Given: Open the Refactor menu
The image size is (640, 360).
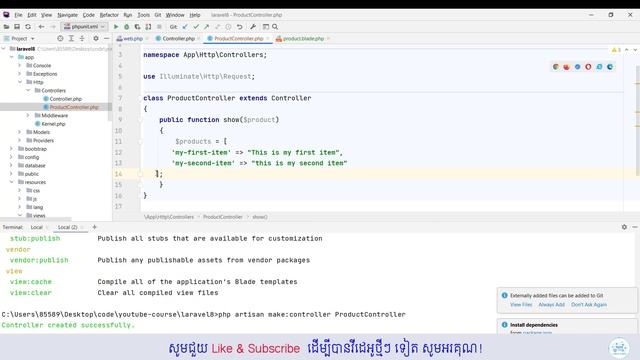Looking at the screenshot, I should coord(109,15).
